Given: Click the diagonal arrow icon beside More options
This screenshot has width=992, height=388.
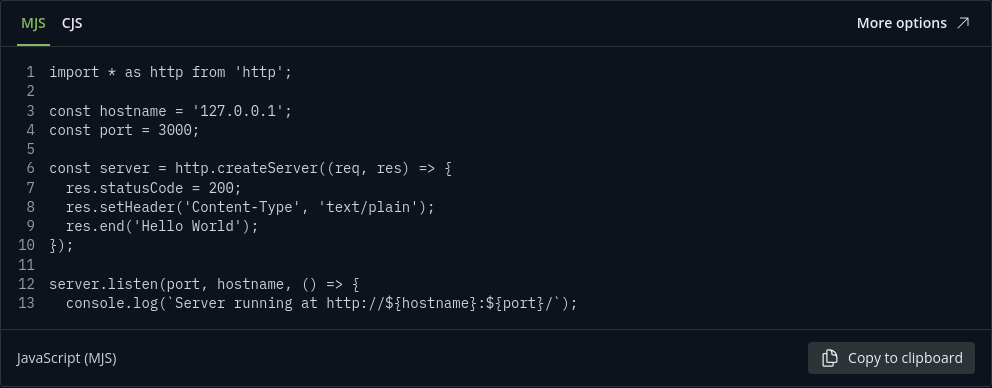Looking at the screenshot, I should click(963, 23).
